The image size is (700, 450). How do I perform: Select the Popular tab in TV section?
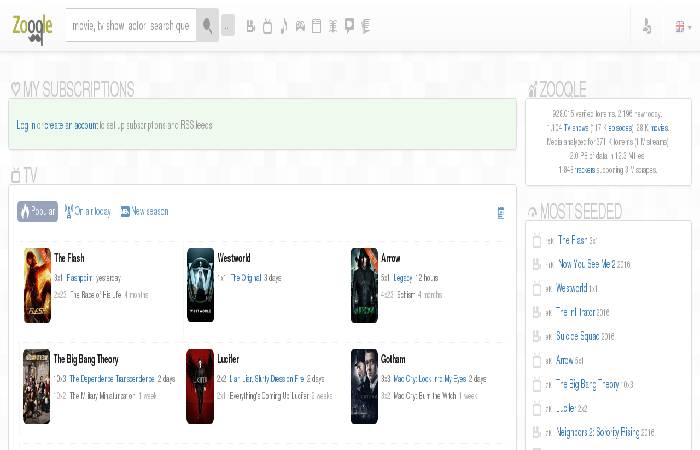pos(37,212)
